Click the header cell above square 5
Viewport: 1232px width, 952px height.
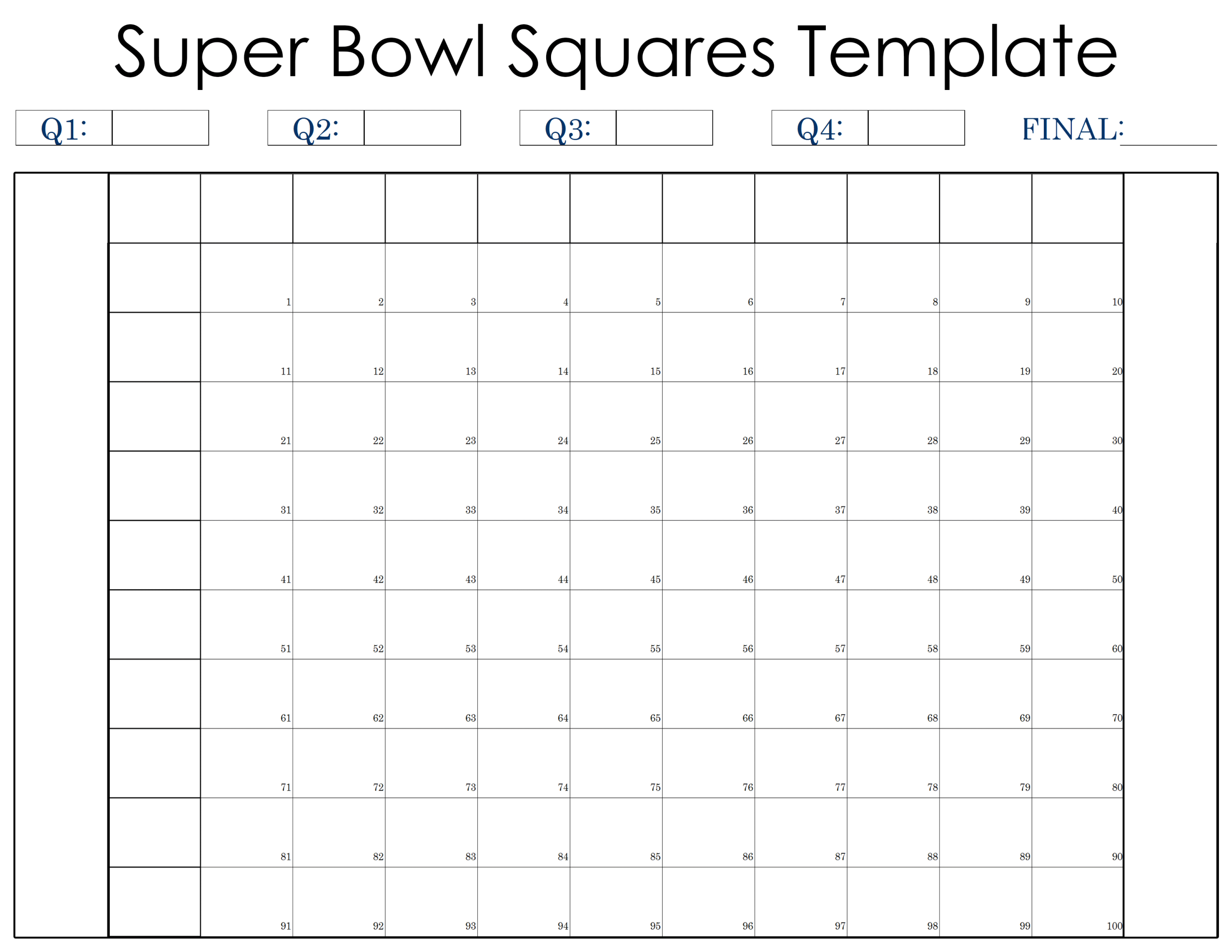pos(616,208)
